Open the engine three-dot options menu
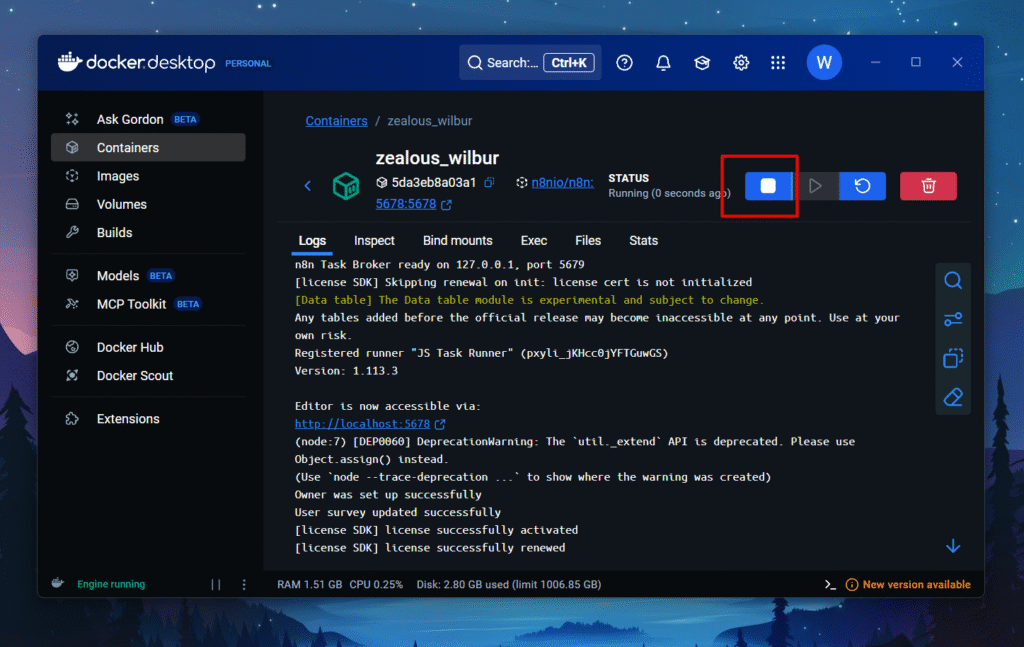 pos(243,584)
